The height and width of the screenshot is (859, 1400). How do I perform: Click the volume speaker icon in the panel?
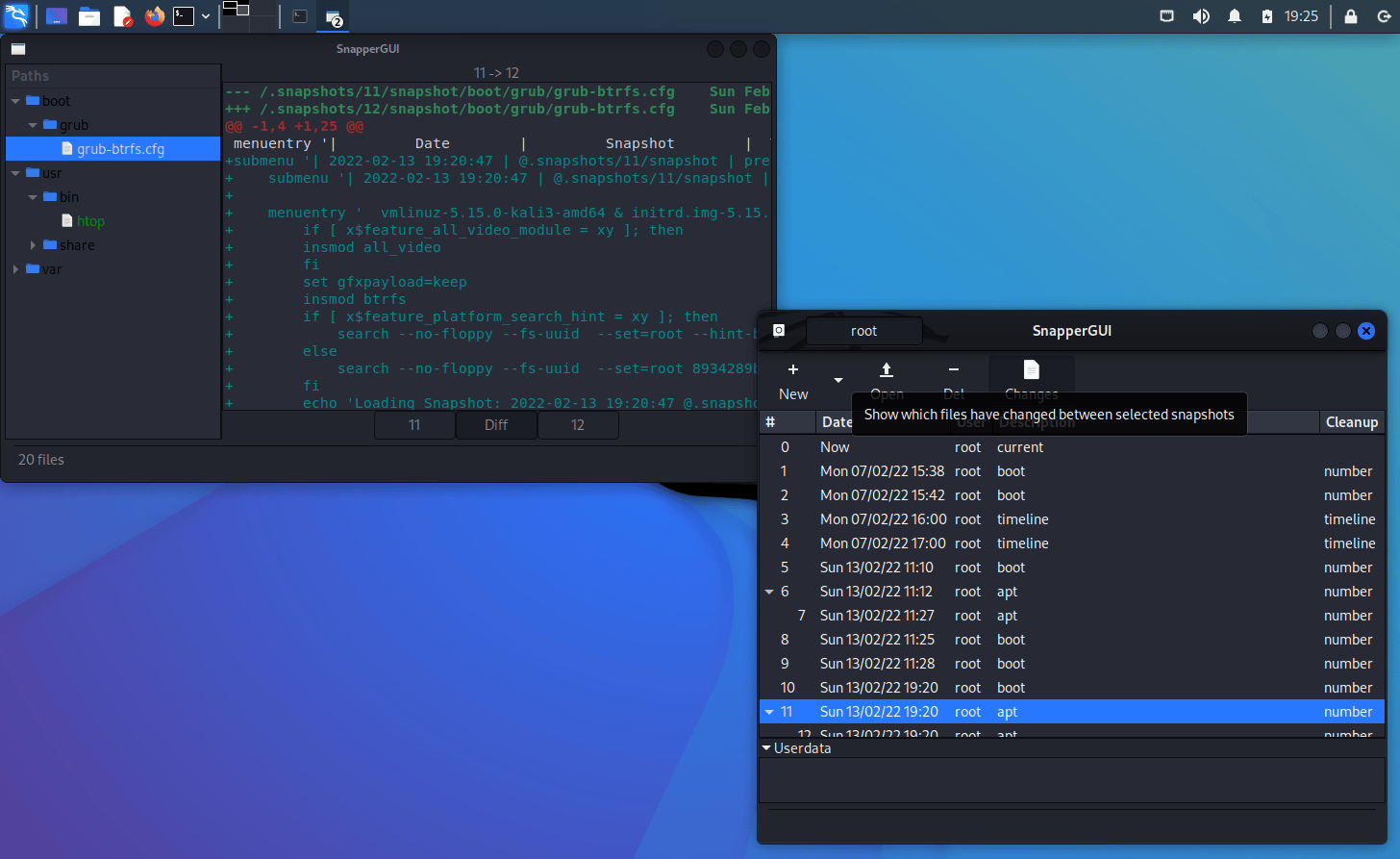(x=1201, y=16)
